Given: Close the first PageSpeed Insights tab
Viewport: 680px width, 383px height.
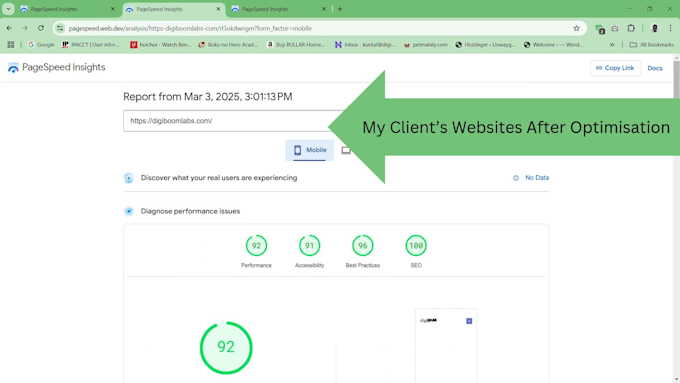Looking at the screenshot, I should coord(113,9).
